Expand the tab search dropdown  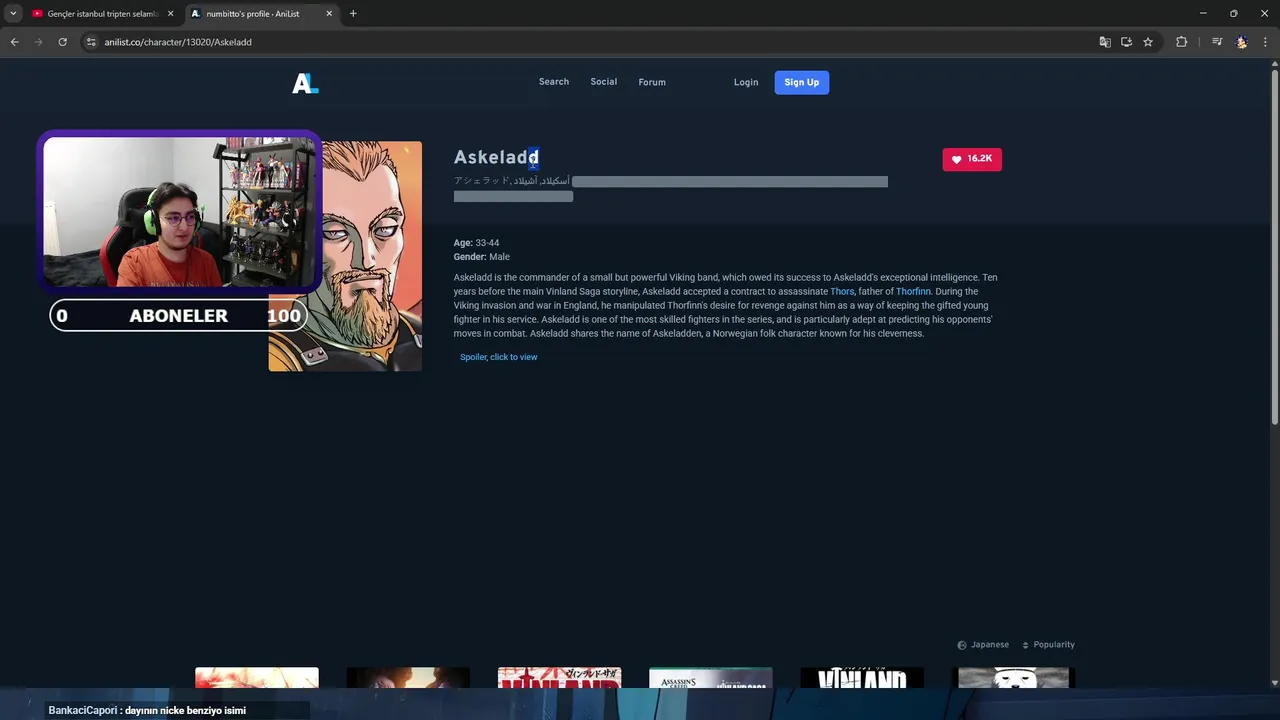tap(13, 14)
